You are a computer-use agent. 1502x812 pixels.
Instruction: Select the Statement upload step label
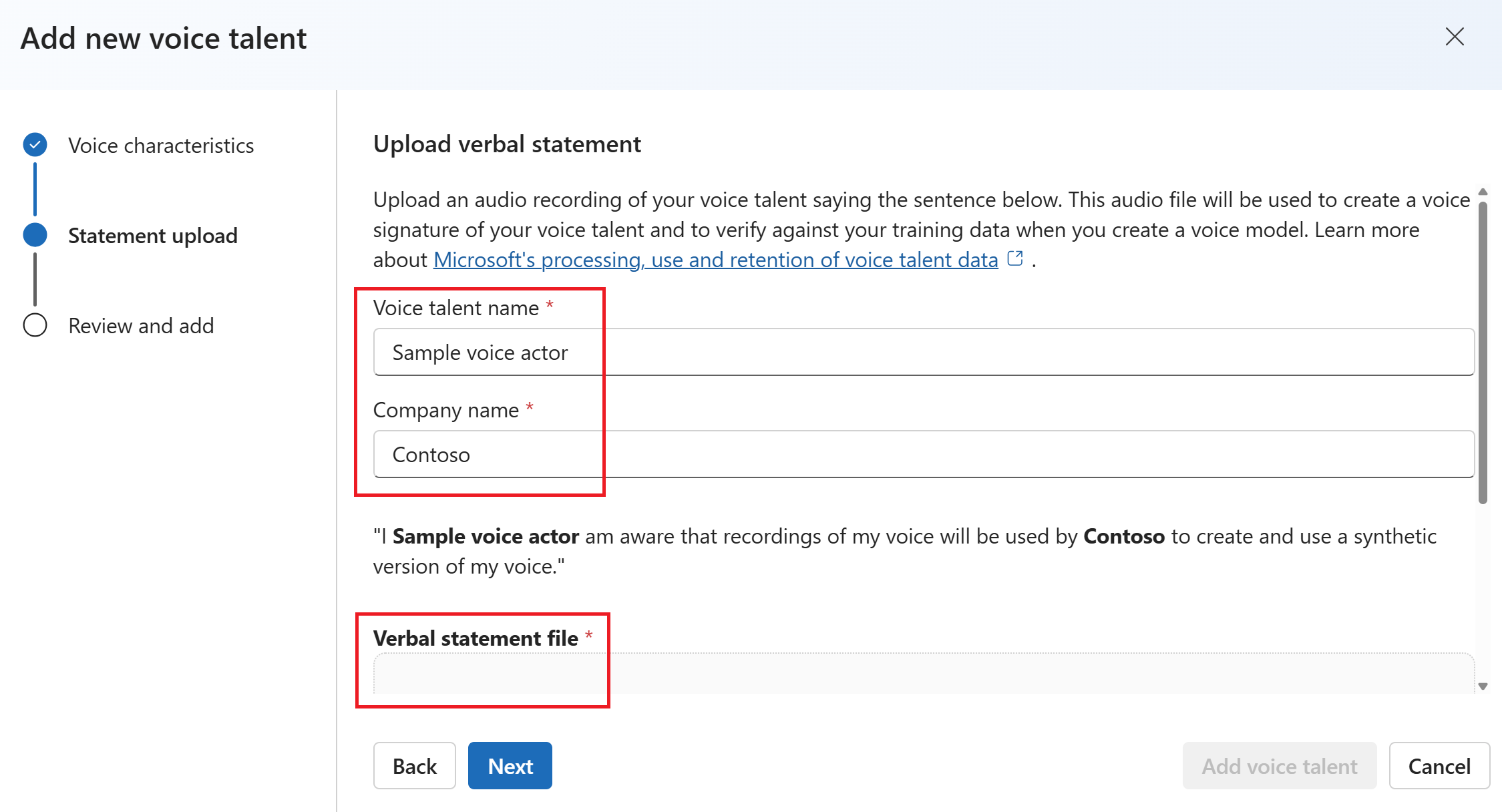tap(153, 236)
